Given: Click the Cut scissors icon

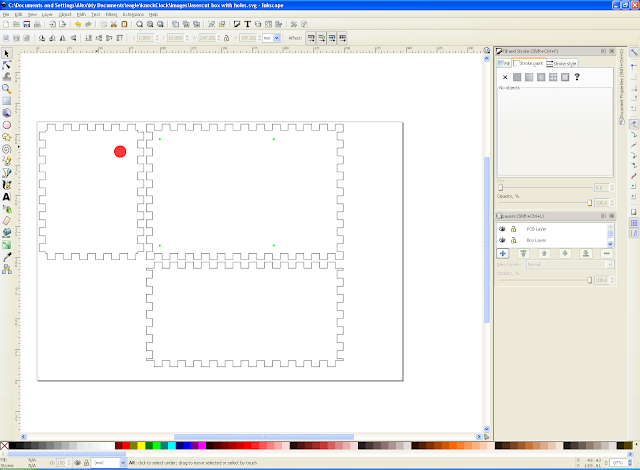Looking at the screenshot, I should click(114, 24).
